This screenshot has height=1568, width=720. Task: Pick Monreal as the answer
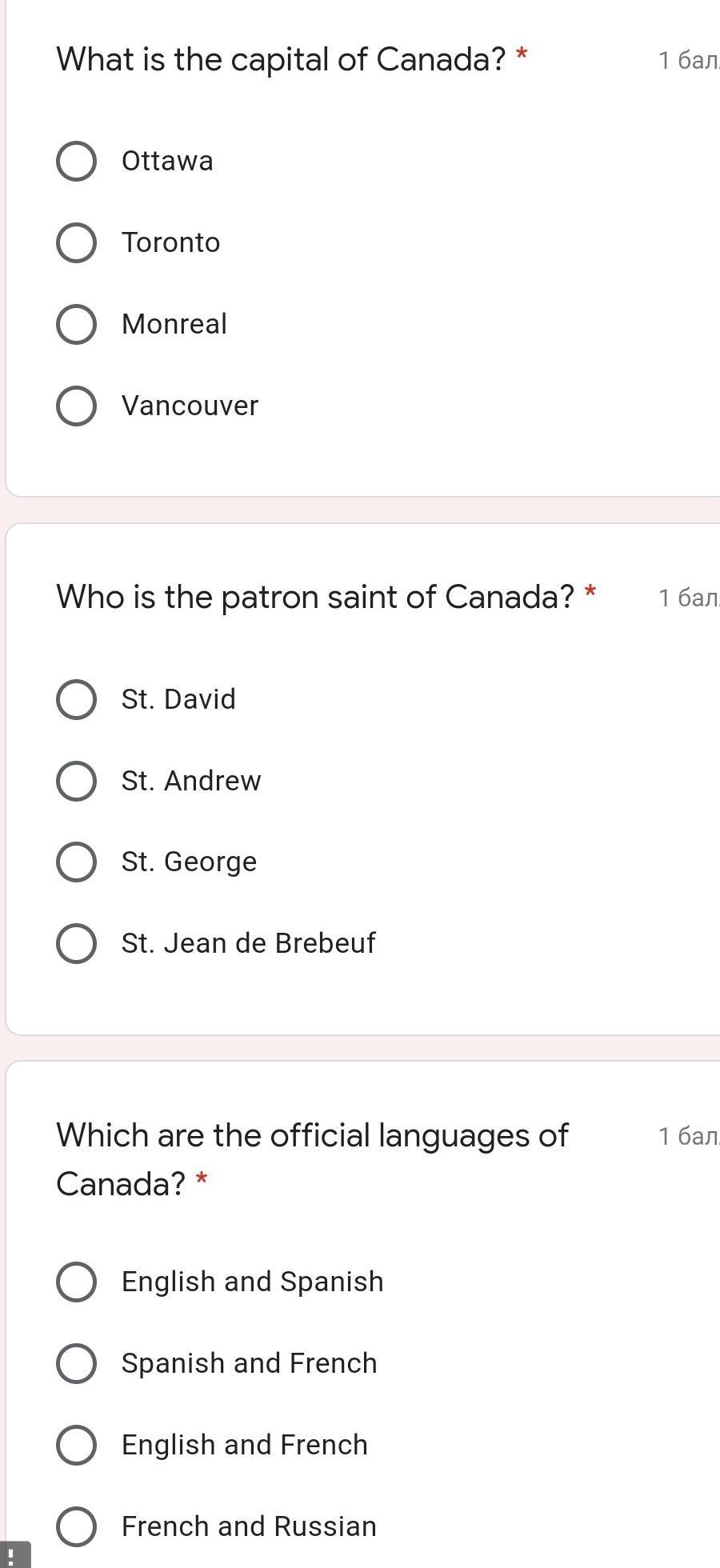click(77, 324)
